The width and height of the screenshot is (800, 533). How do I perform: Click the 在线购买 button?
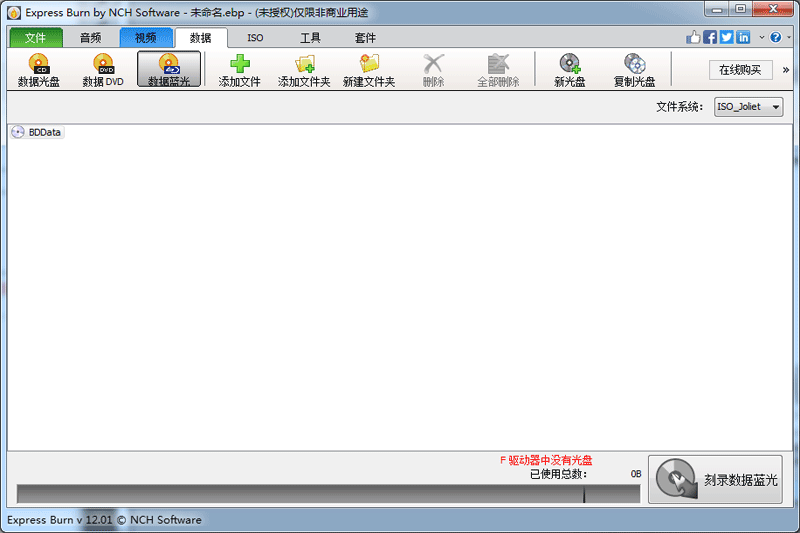click(x=740, y=70)
